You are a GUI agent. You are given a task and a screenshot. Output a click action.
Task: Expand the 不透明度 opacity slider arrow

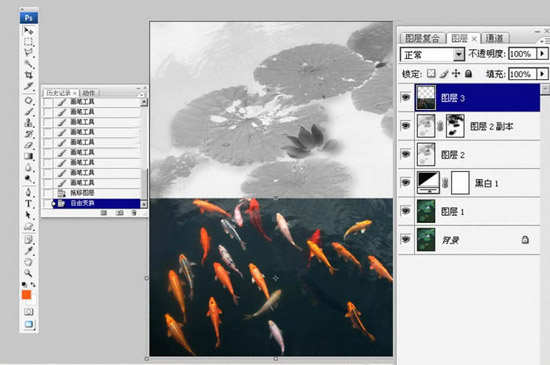click(x=542, y=54)
